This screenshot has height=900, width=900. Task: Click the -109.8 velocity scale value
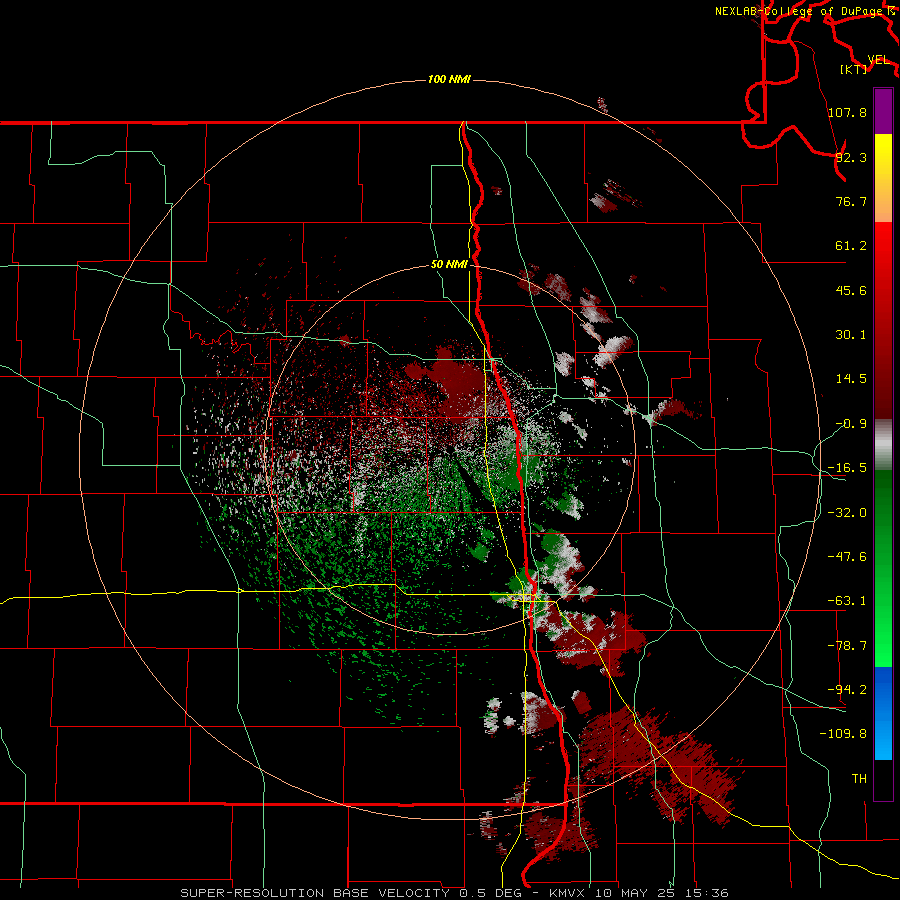843,734
